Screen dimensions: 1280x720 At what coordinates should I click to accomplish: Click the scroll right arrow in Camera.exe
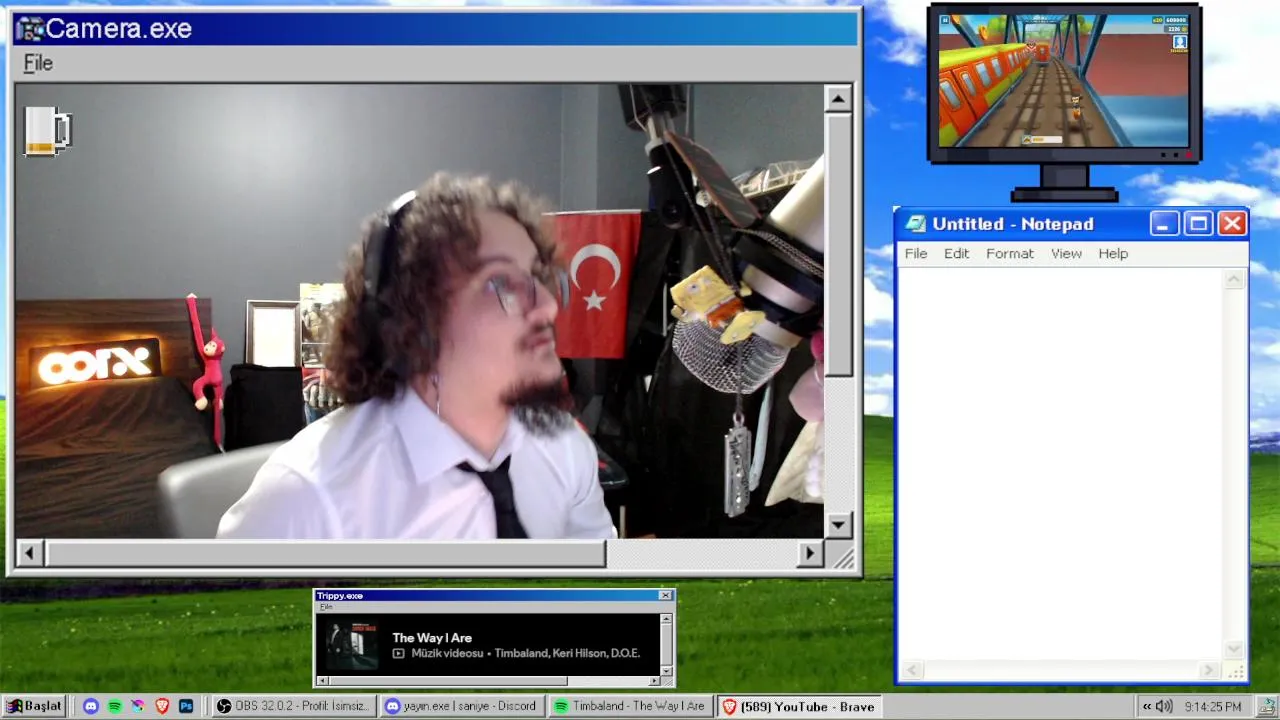tap(810, 553)
